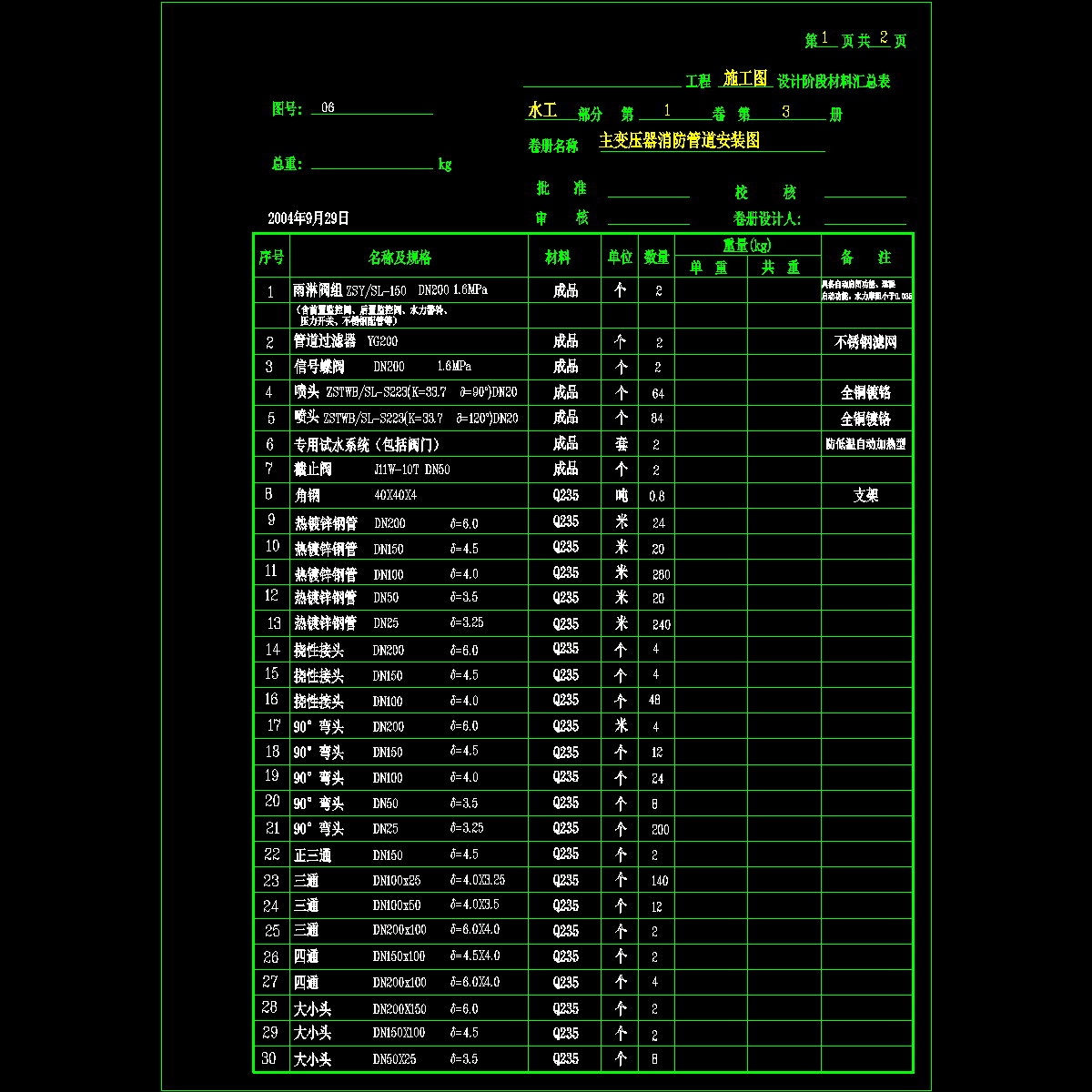Select row 5 喷头 δ=120° entry

click(405, 418)
